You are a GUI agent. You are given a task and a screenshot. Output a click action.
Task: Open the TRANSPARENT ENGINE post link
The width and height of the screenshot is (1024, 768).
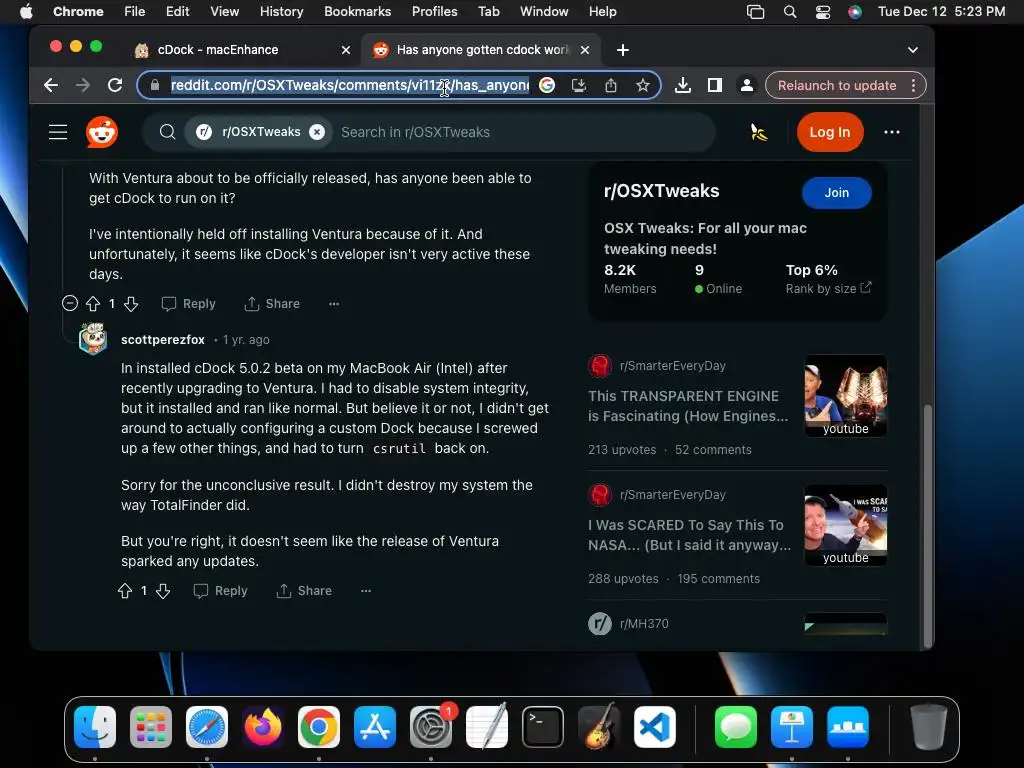688,406
